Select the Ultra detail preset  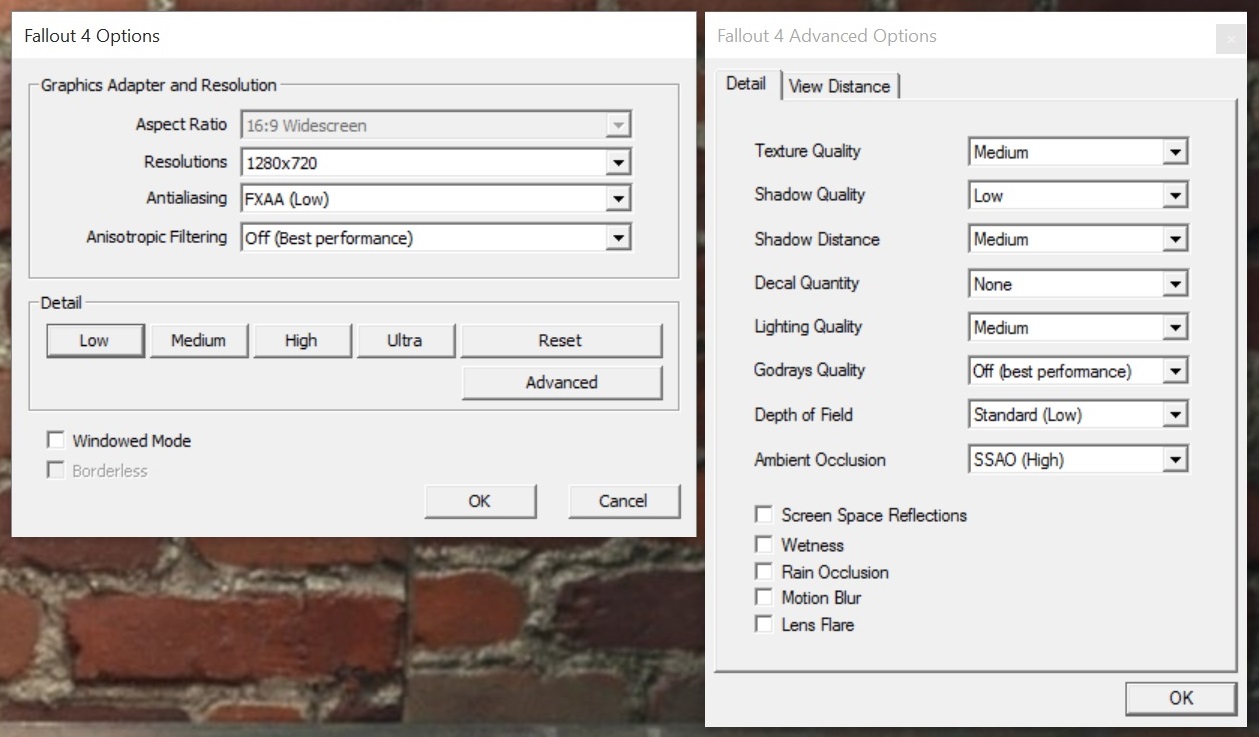pos(405,340)
